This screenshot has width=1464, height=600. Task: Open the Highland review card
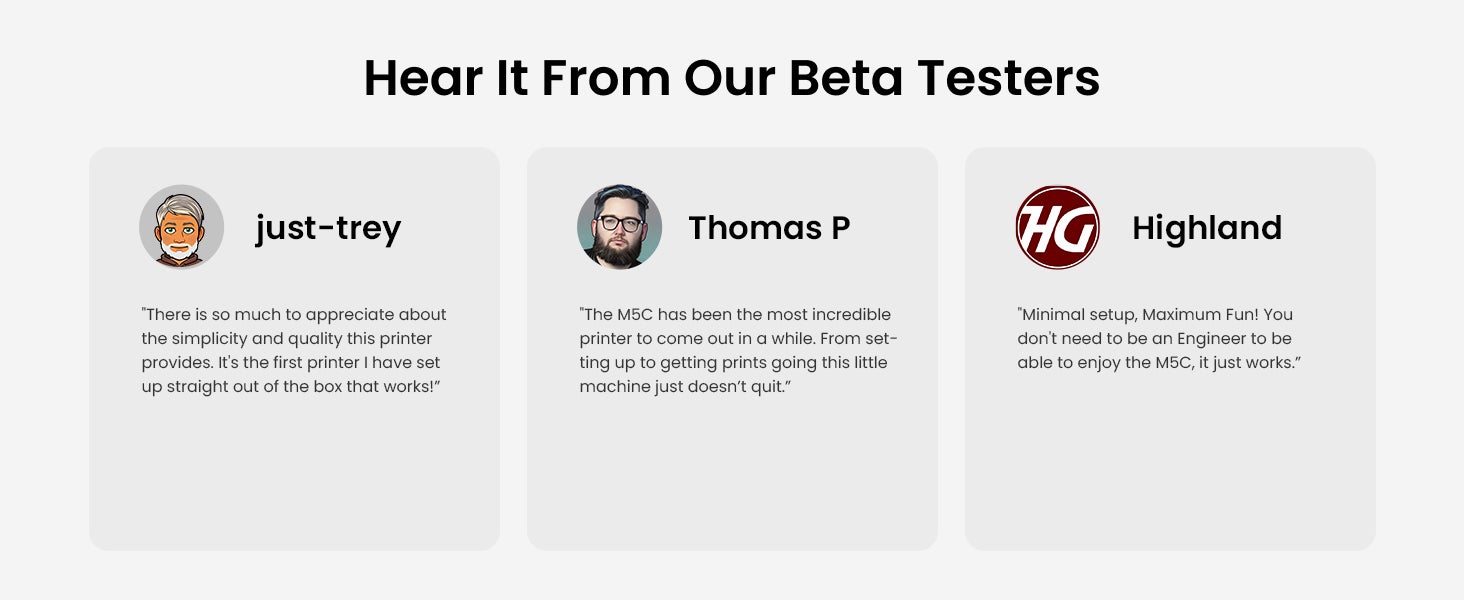point(1170,349)
